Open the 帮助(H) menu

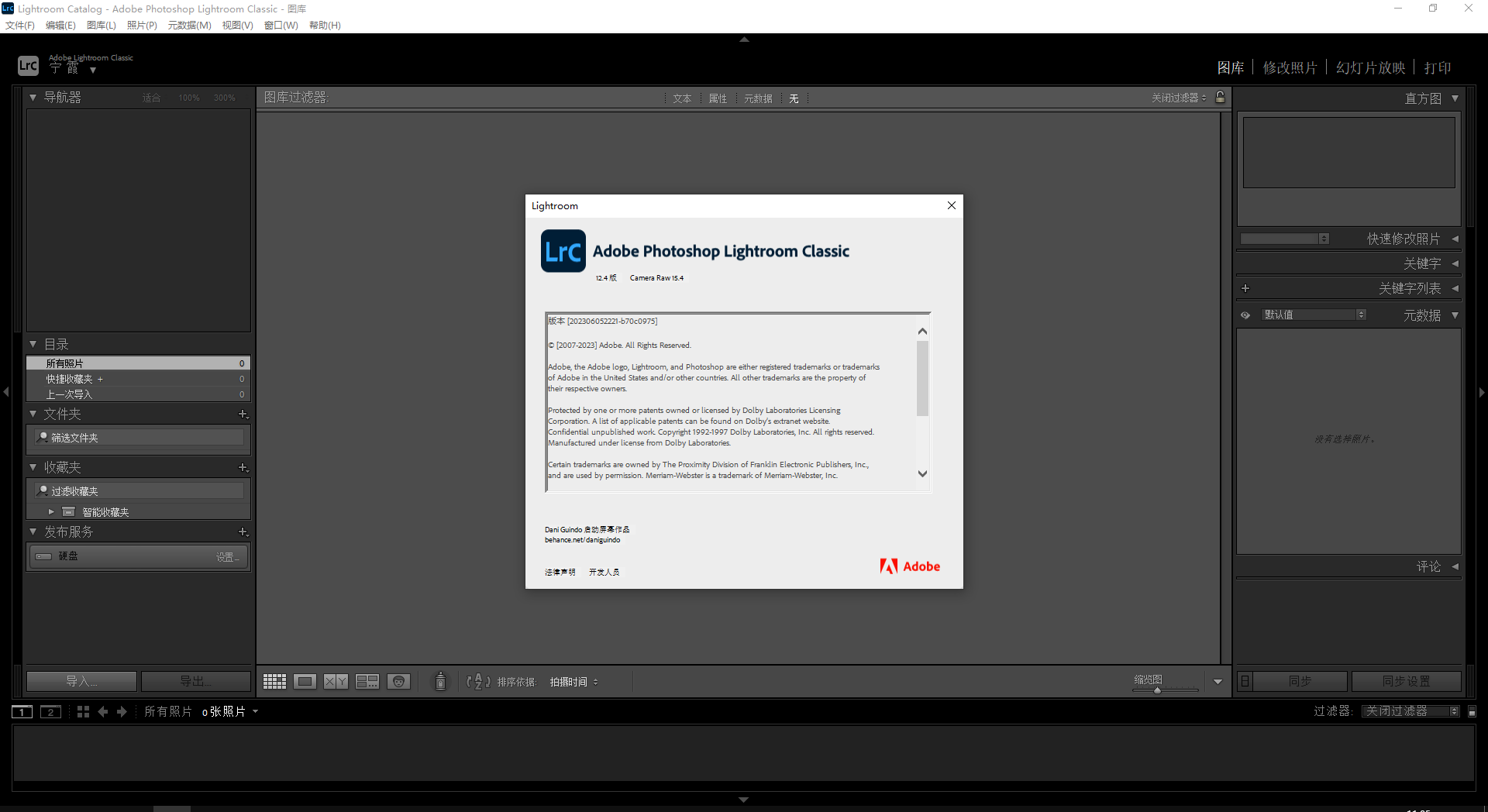[325, 25]
